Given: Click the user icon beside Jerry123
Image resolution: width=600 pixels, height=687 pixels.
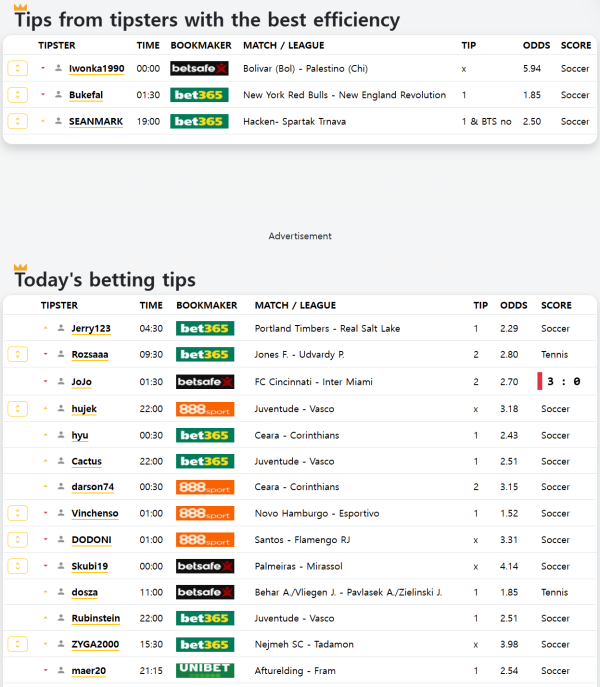Looking at the screenshot, I should 61,329.
